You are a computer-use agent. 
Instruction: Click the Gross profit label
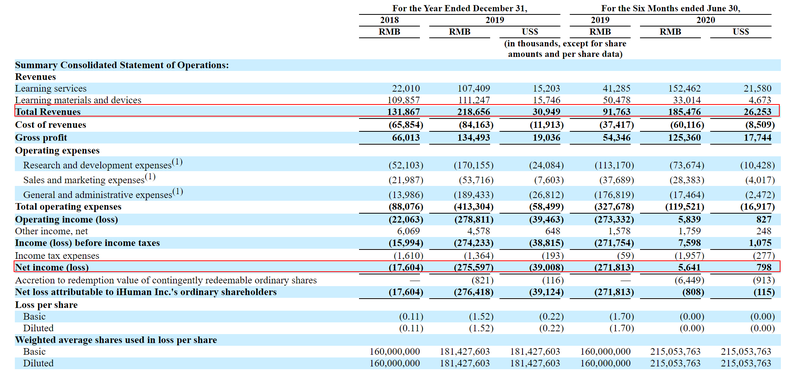click(41, 138)
